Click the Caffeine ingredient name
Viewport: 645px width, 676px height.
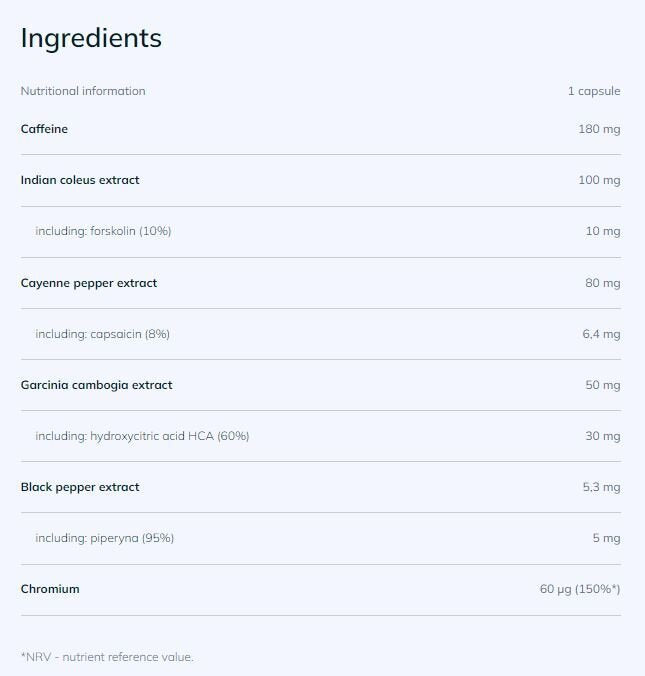[x=44, y=129]
